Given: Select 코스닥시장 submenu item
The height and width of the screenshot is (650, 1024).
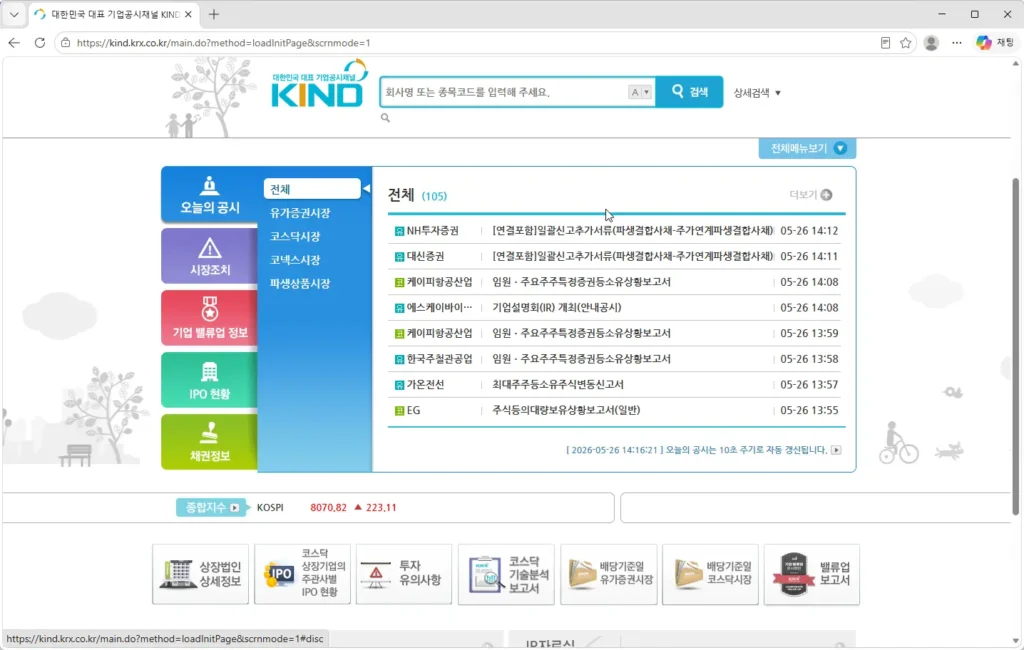Looking at the screenshot, I should point(295,236).
